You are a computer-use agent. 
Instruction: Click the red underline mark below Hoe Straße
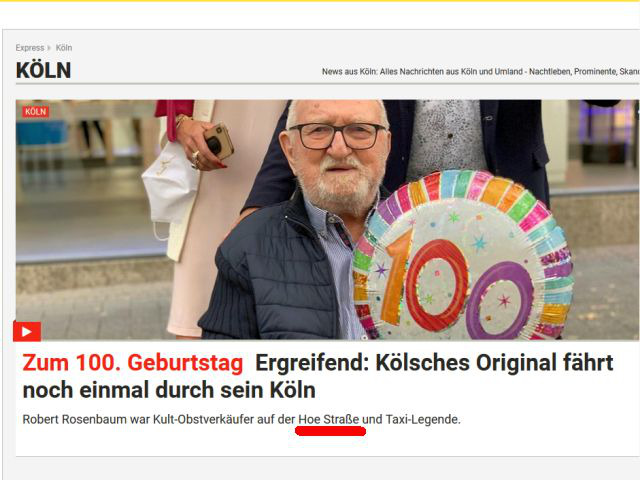click(x=330, y=431)
